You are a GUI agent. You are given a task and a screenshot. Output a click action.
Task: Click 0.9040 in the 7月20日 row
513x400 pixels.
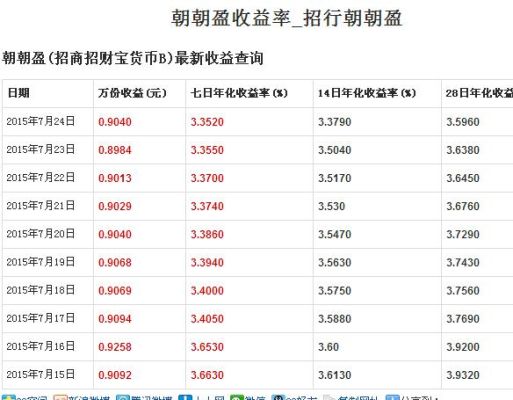tap(115, 235)
